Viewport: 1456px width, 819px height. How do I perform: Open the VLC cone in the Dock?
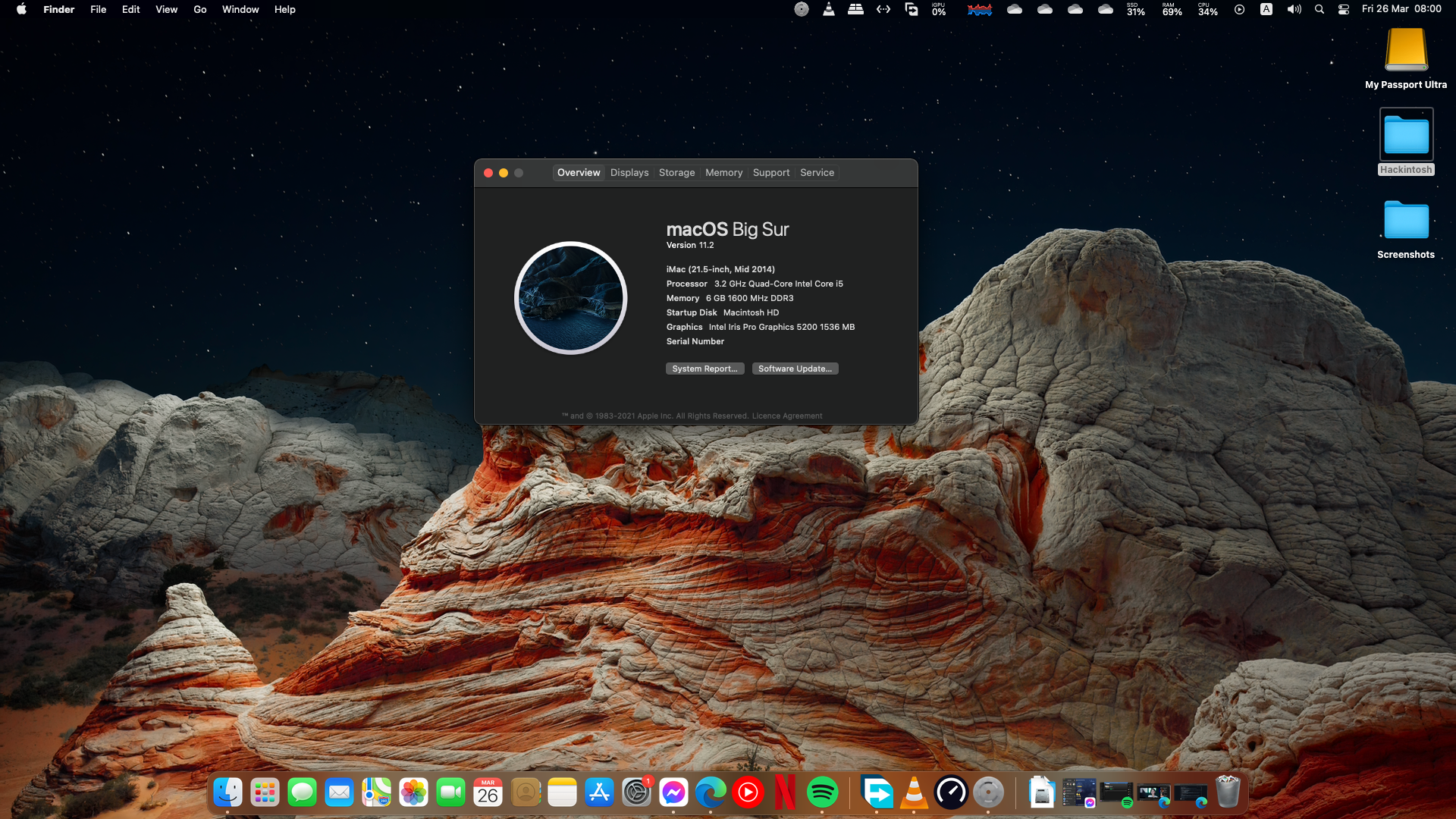tap(914, 793)
